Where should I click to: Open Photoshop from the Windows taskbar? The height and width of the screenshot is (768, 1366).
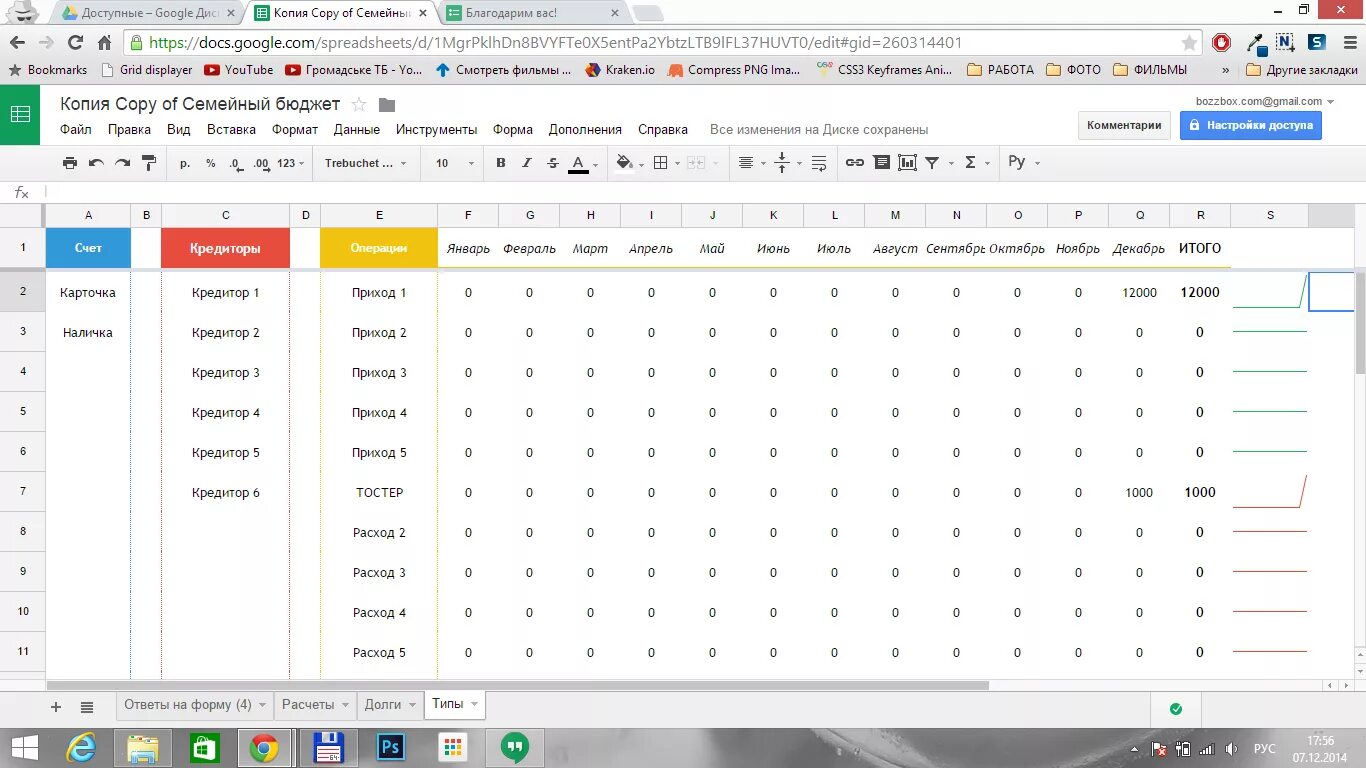coord(389,748)
